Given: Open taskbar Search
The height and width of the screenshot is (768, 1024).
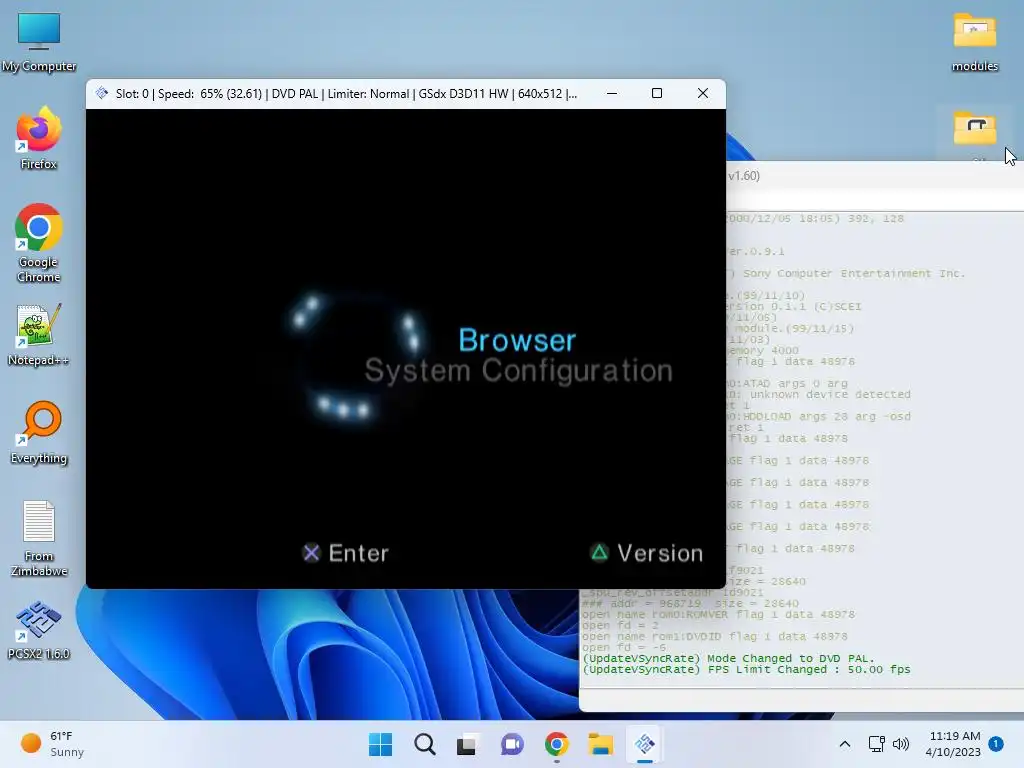Looking at the screenshot, I should [424, 744].
